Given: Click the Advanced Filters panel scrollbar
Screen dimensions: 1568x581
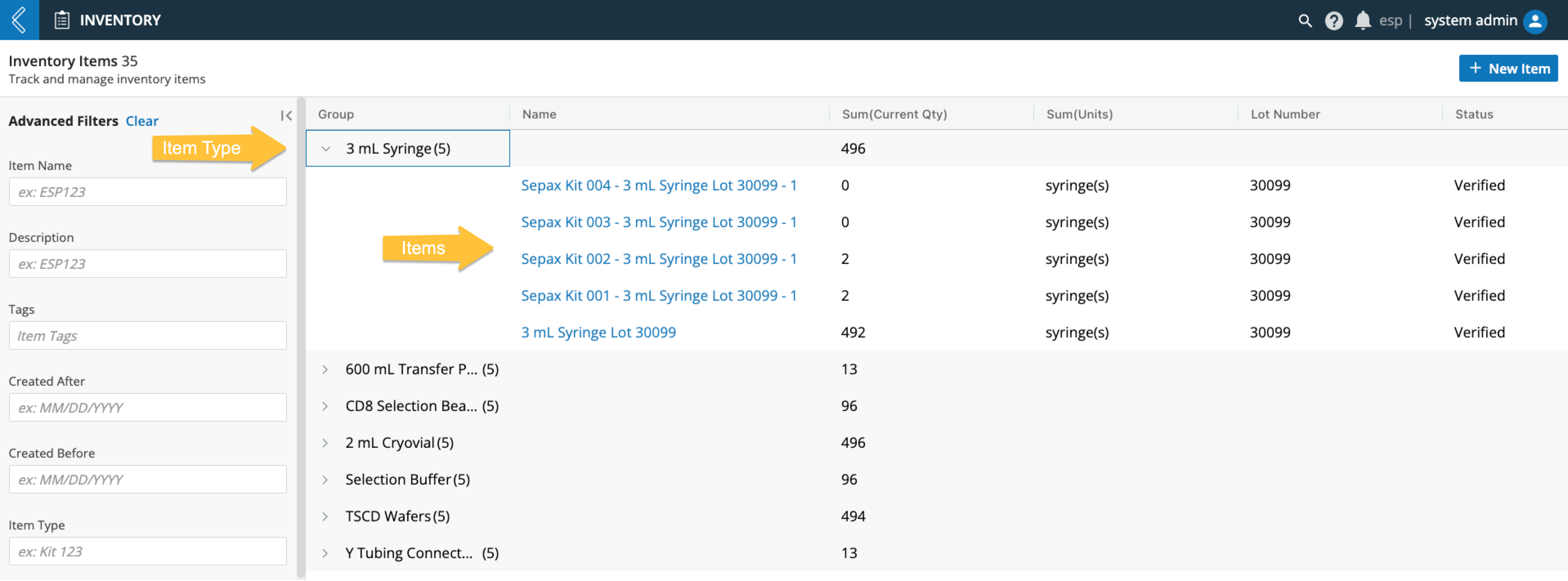Looking at the screenshot, I should coord(301,337).
